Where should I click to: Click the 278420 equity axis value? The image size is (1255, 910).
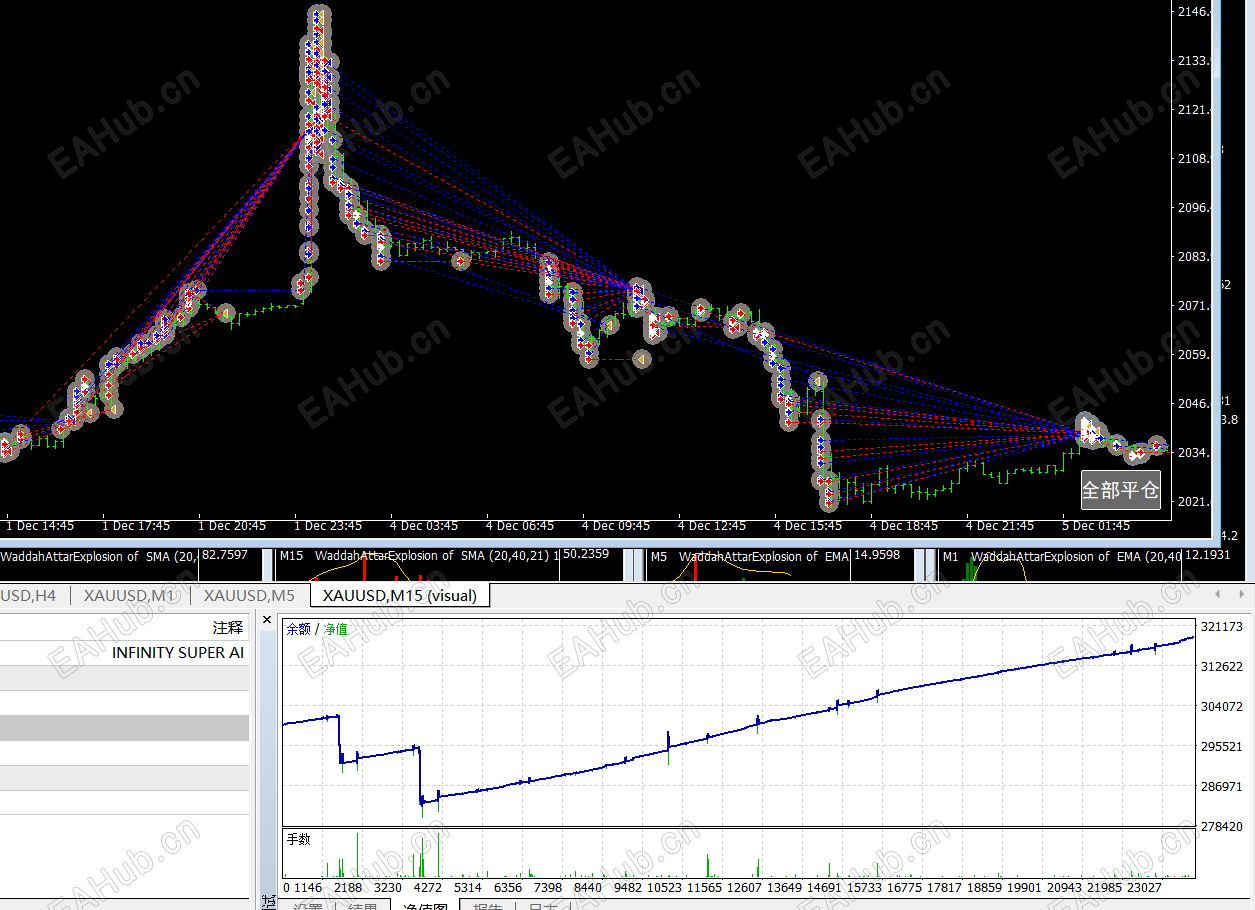pos(1221,827)
